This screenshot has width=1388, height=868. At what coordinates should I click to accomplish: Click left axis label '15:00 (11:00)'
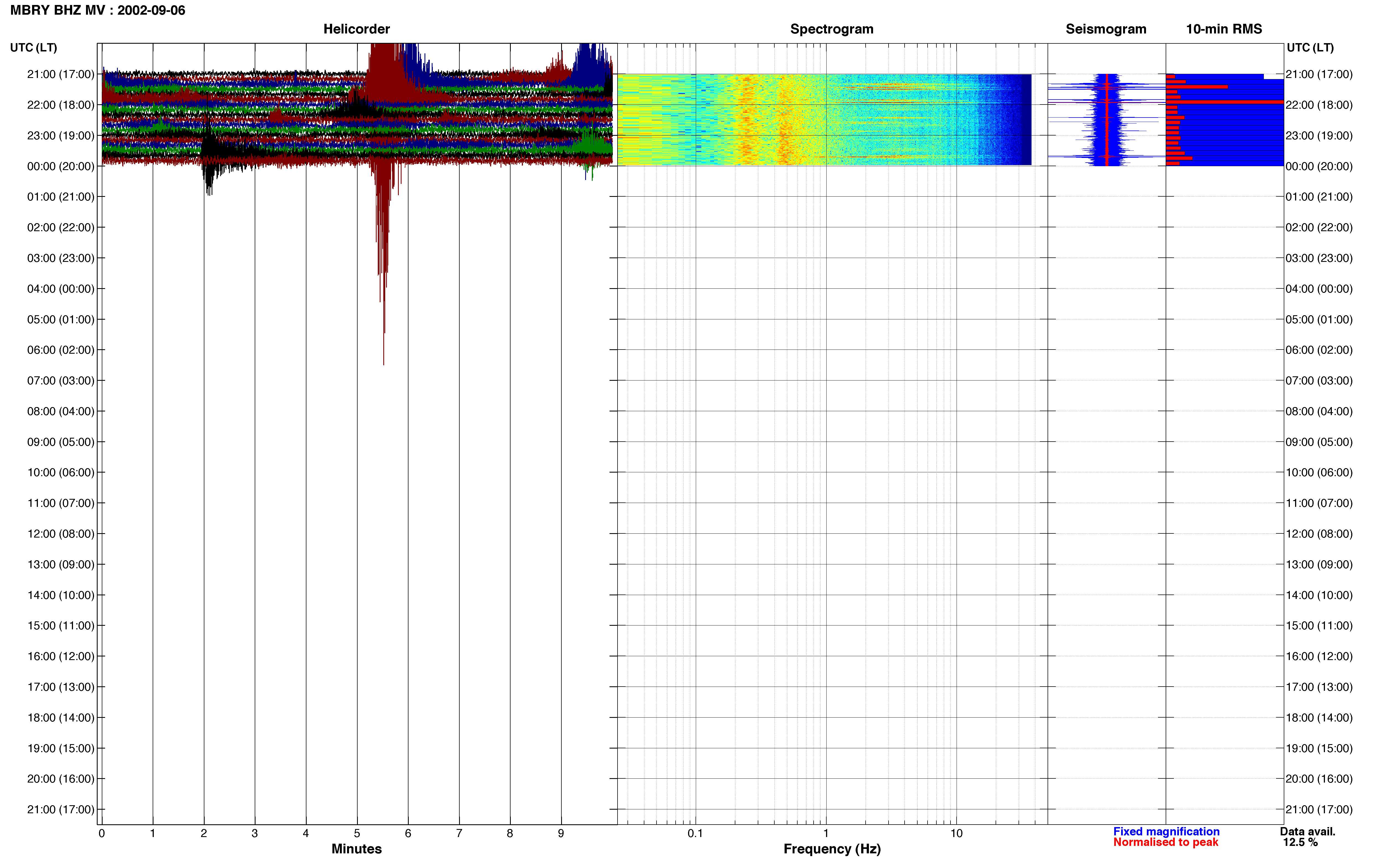point(60,625)
